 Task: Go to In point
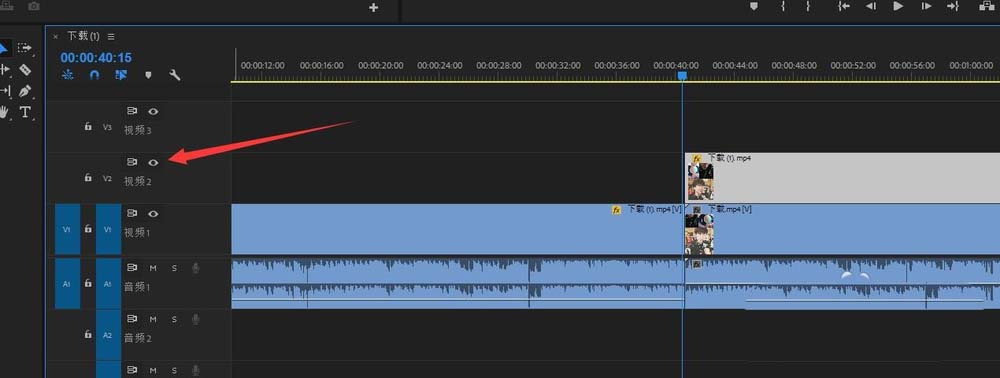(x=844, y=6)
